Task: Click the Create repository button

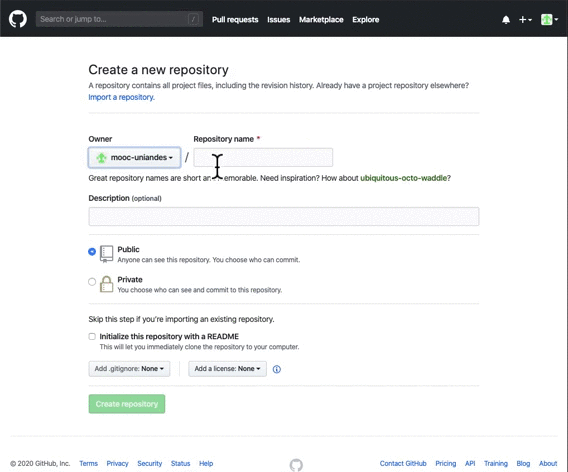Action: (127, 404)
